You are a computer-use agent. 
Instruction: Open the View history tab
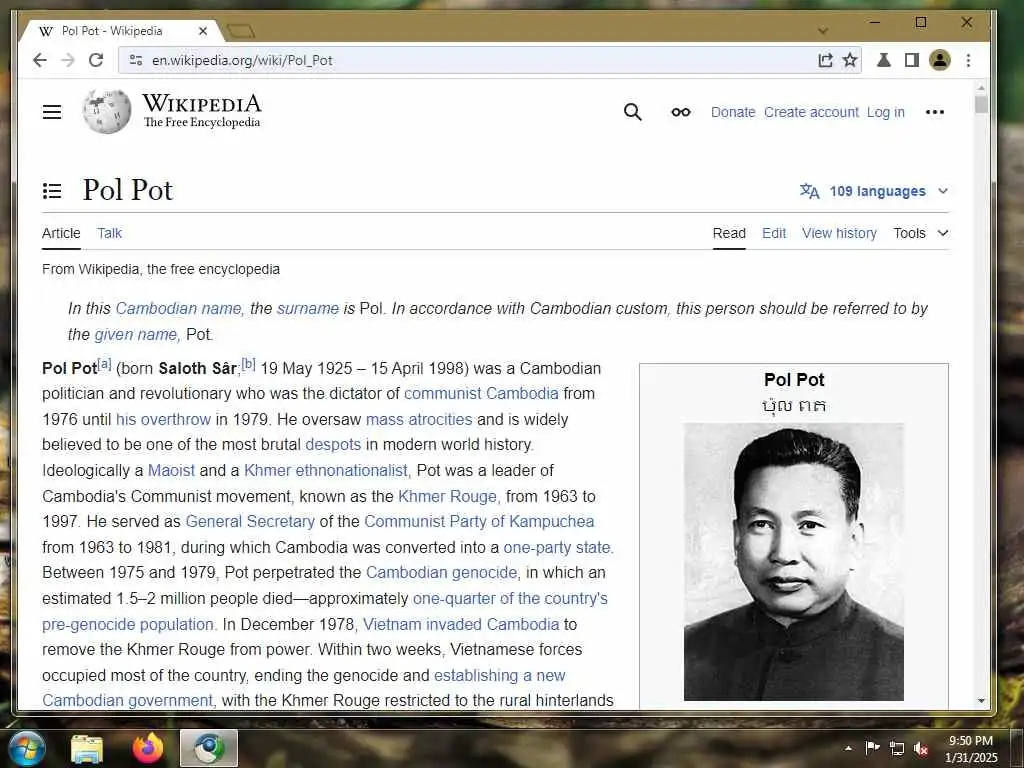coord(839,233)
